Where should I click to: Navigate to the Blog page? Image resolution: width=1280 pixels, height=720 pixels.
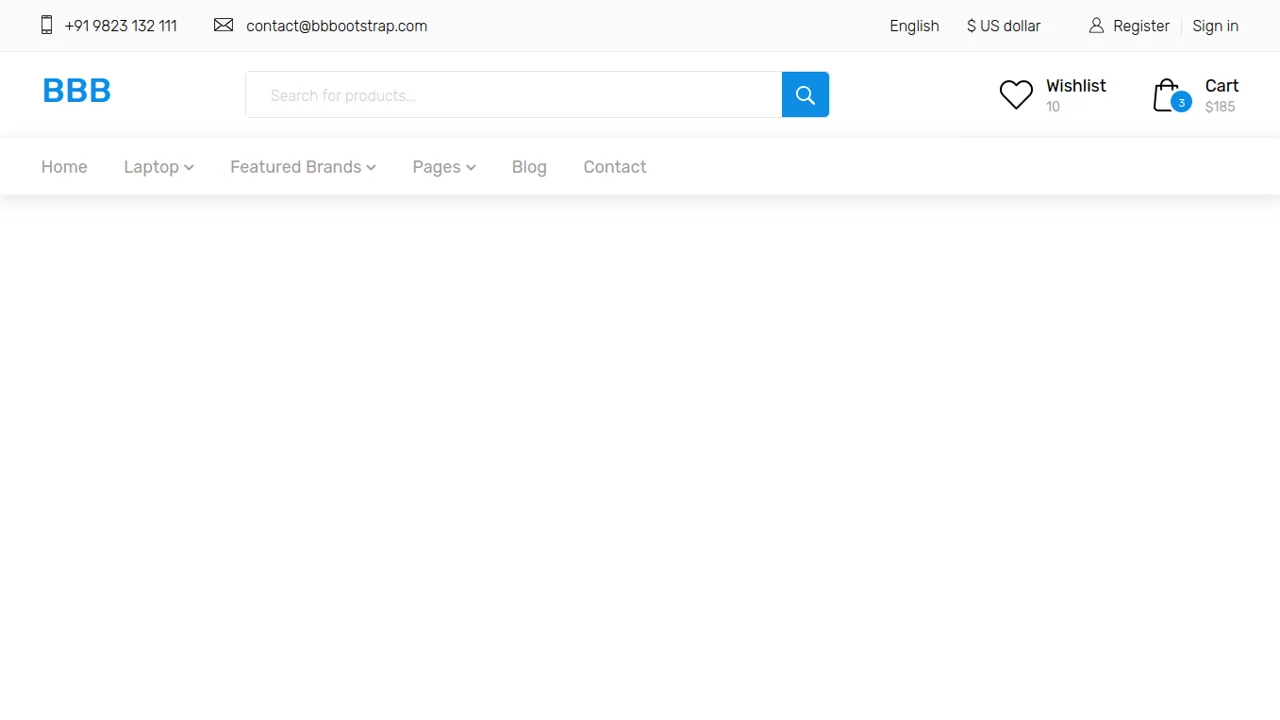coord(529,167)
